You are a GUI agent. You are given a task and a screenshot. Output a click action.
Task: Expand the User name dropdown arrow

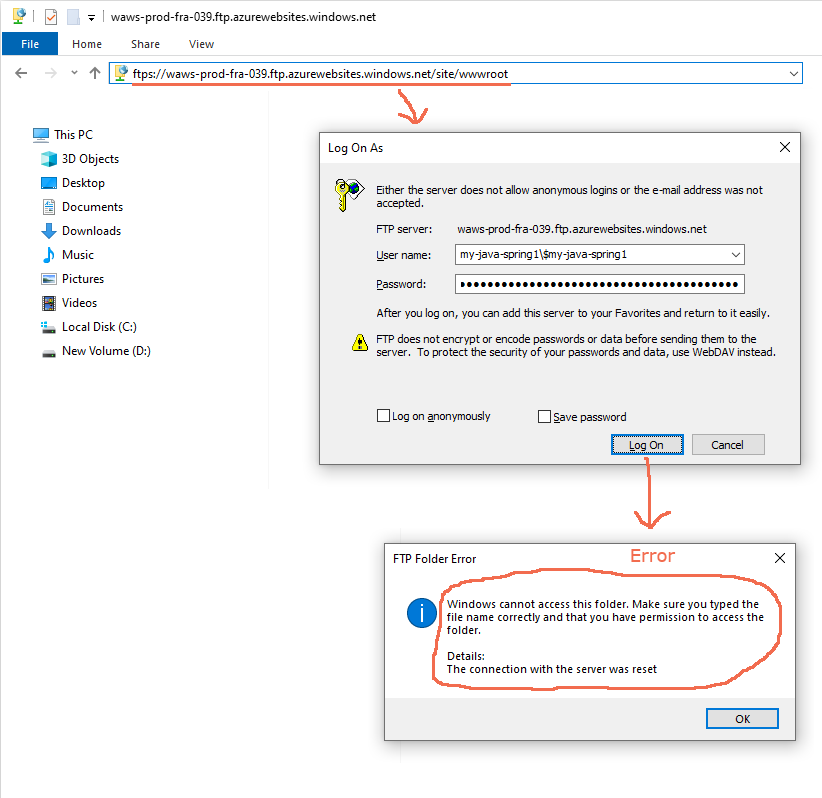(x=736, y=255)
